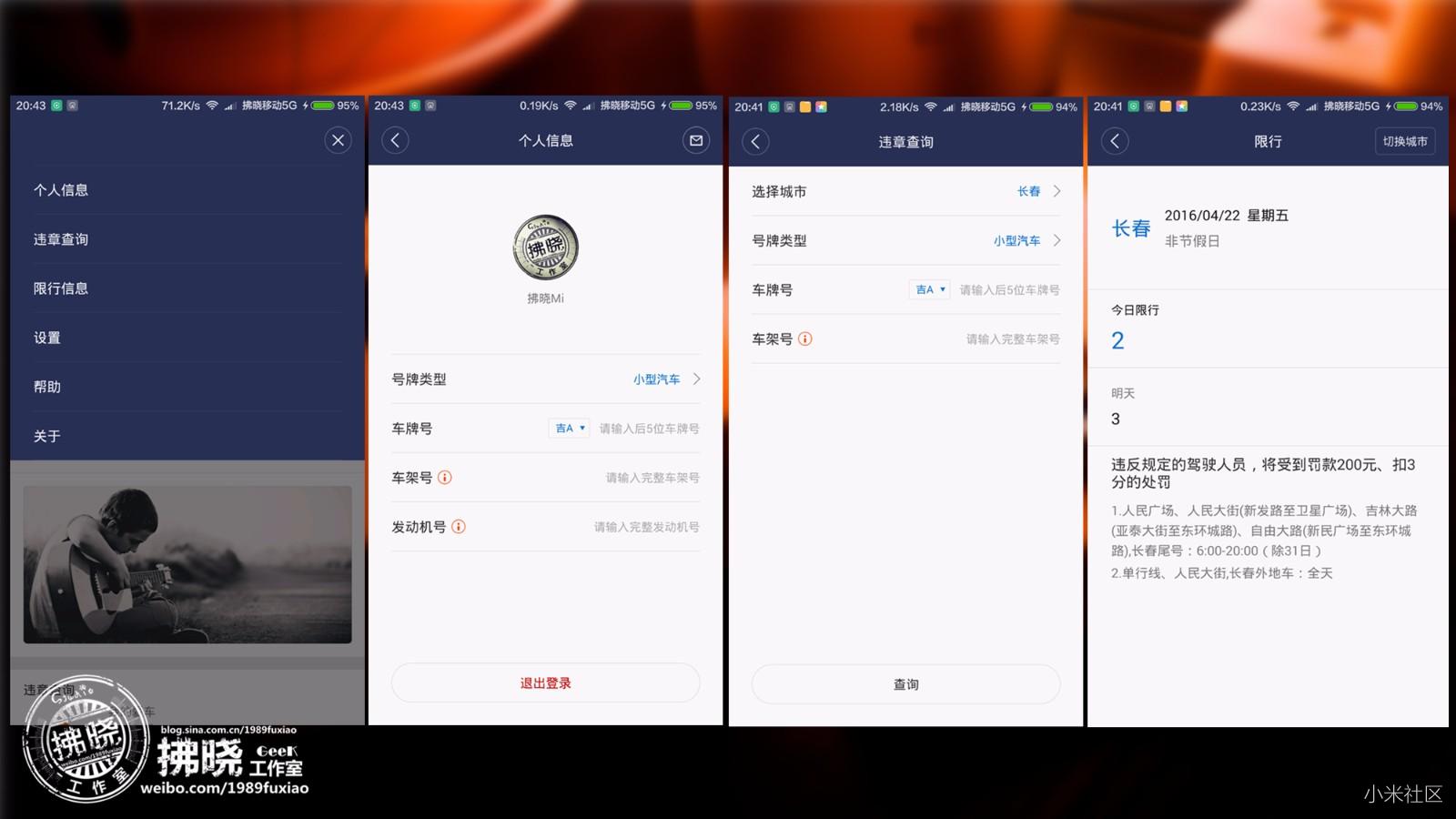Image resolution: width=1456 pixels, height=819 pixels.
Task: Select 违章查询 from the side menu
Action: [x=64, y=238]
